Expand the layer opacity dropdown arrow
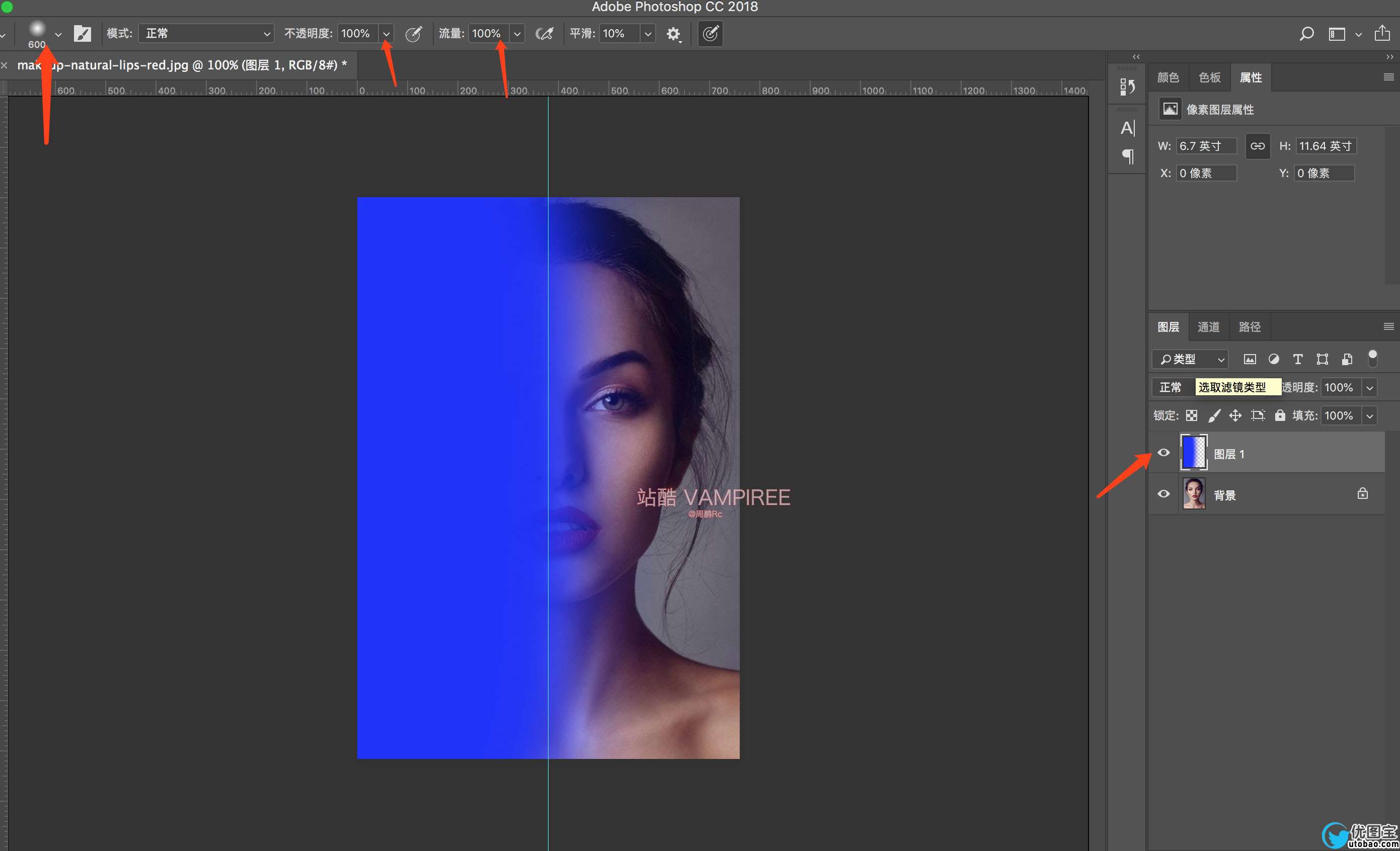This screenshot has width=1400, height=851. pos(1370,388)
